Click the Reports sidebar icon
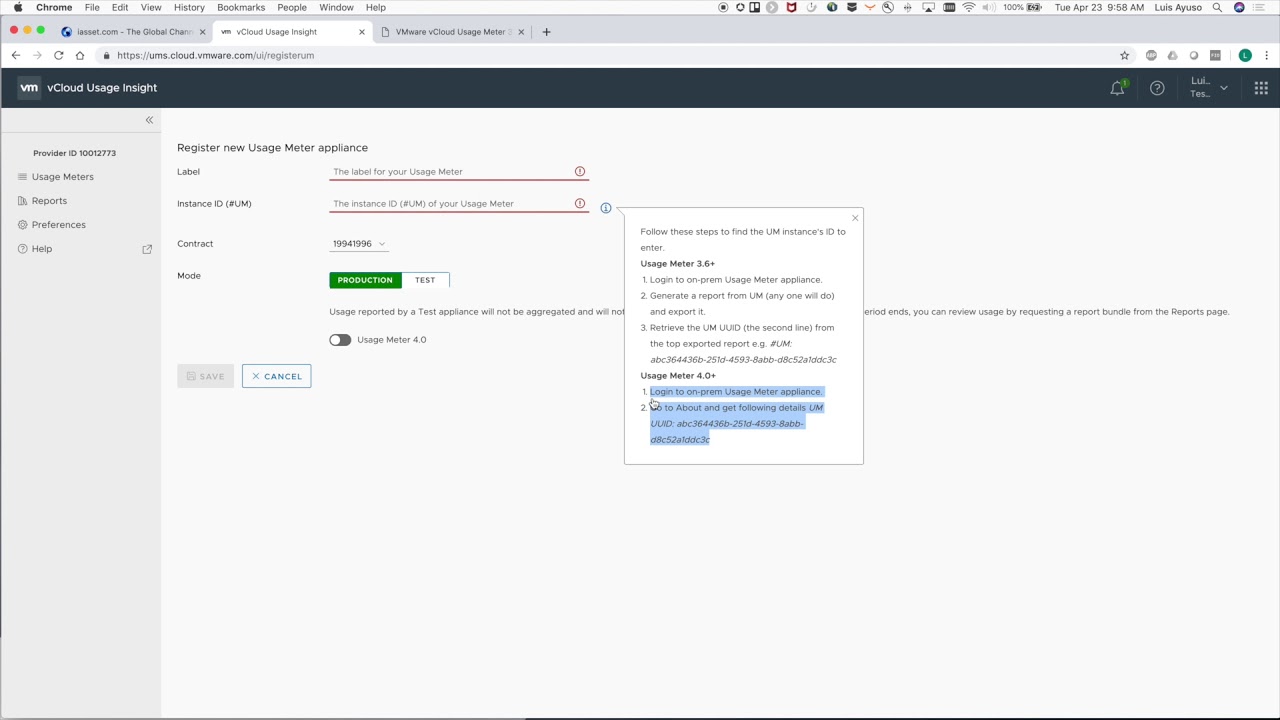The image size is (1280, 720). [22, 201]
